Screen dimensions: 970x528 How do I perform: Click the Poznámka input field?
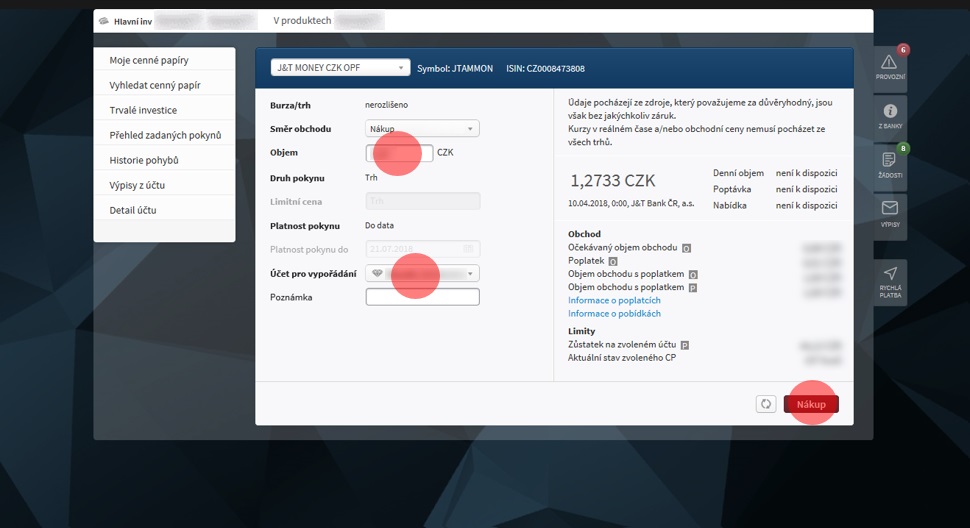[x=422, y=297]
